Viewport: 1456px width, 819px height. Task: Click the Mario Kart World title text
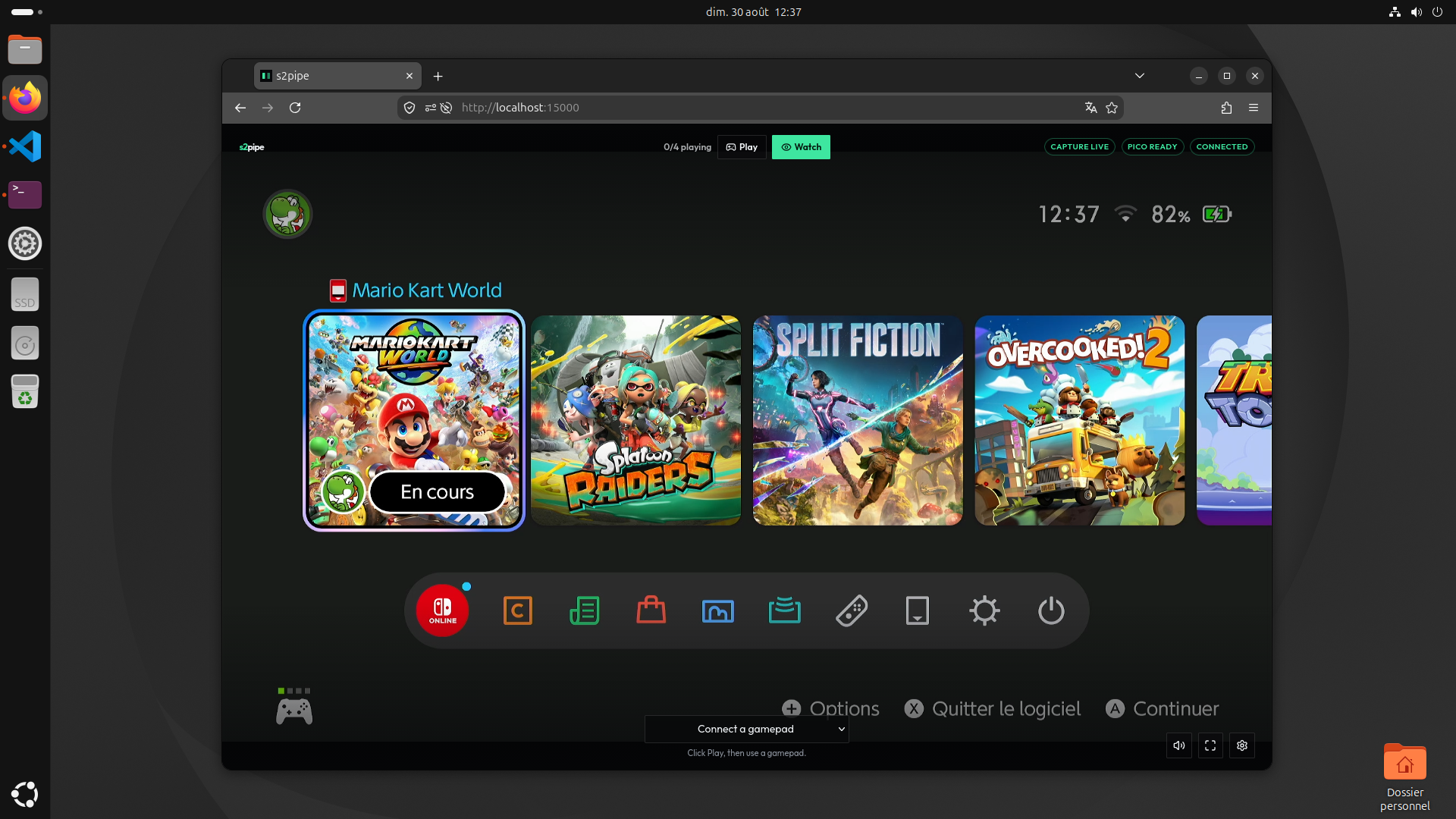pos(427,290)
